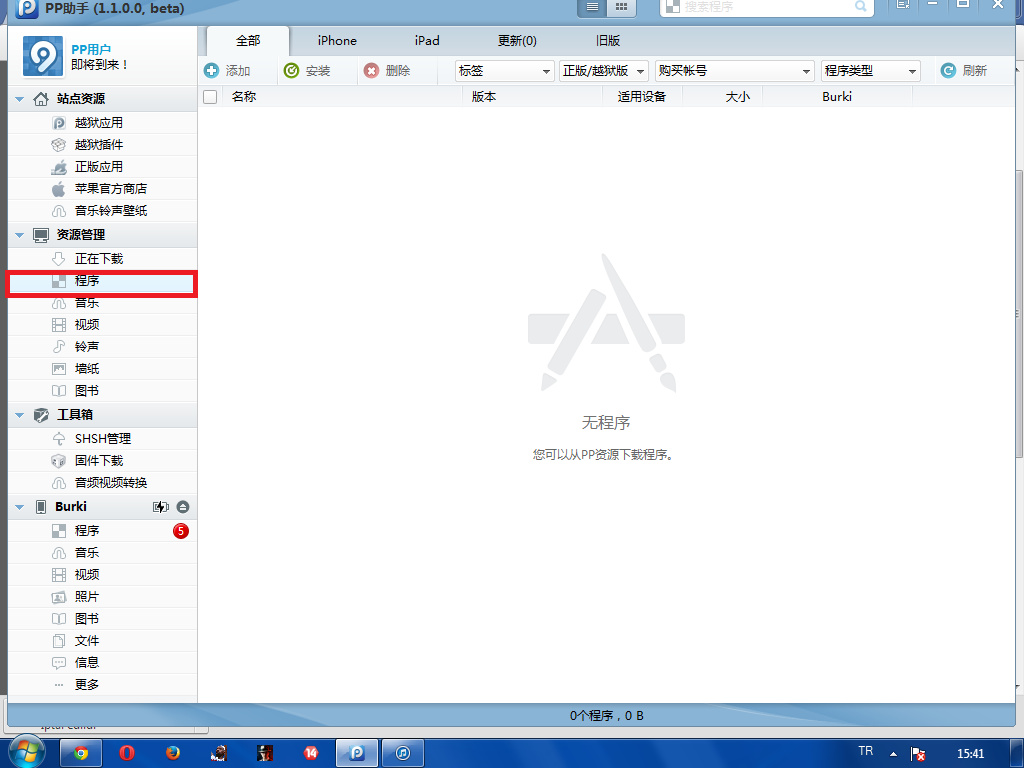1024x768 pixels.
Task: Open 固件下载 tool
Action: point(102,461)
